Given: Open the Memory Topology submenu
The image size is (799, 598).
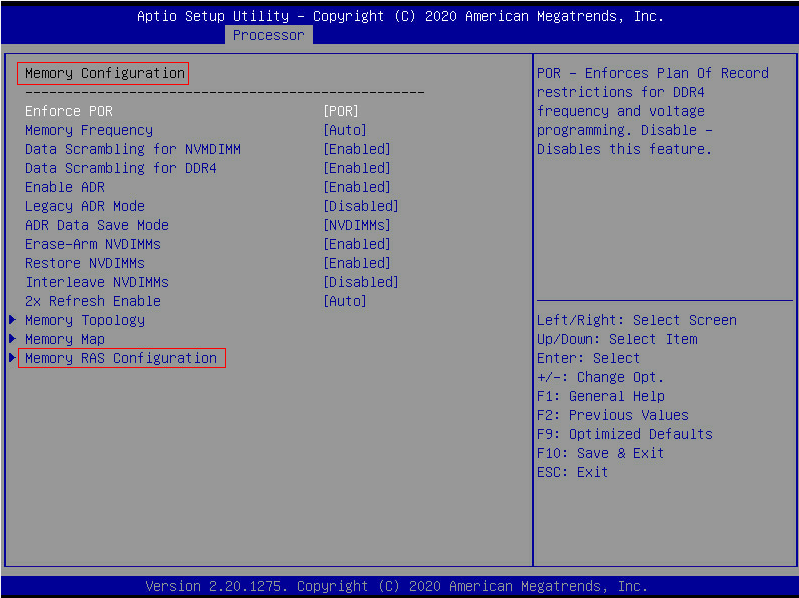Looking at the screenshot, I should (x=84, y=320).
